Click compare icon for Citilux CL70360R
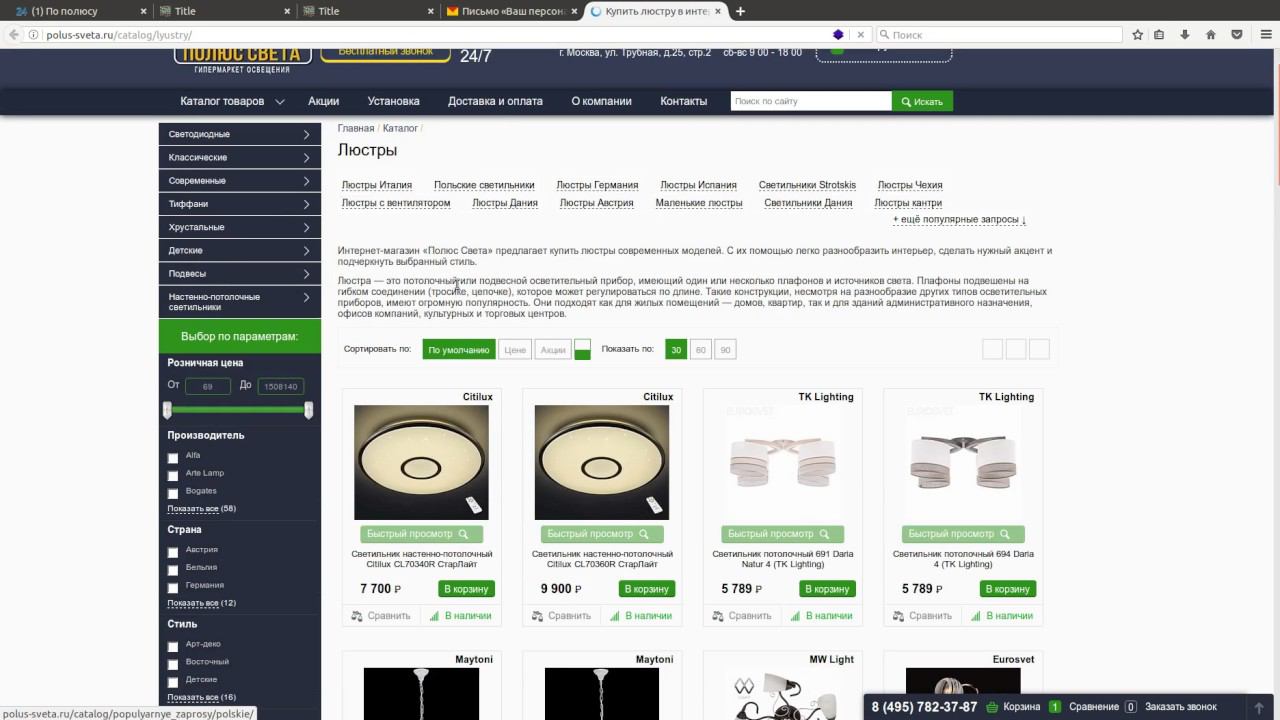 pos(537,616)
